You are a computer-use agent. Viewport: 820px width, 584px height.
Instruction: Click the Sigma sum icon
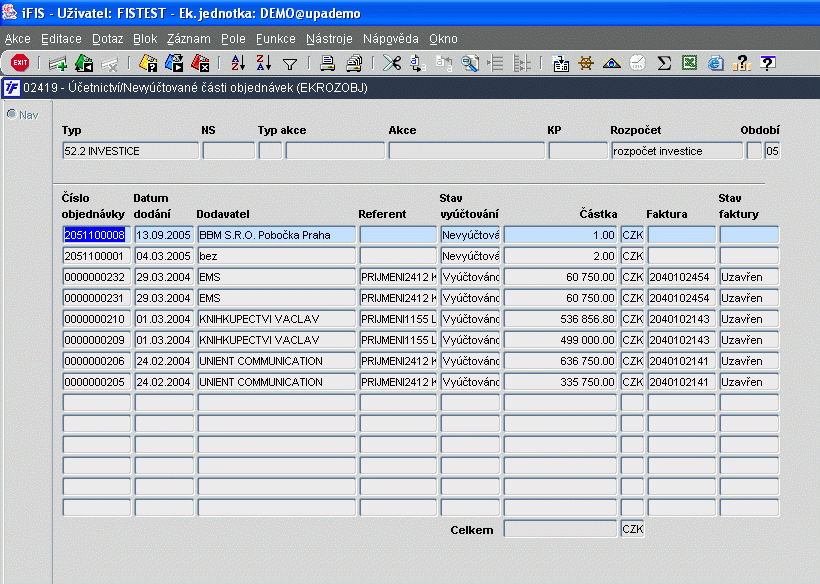663,63
